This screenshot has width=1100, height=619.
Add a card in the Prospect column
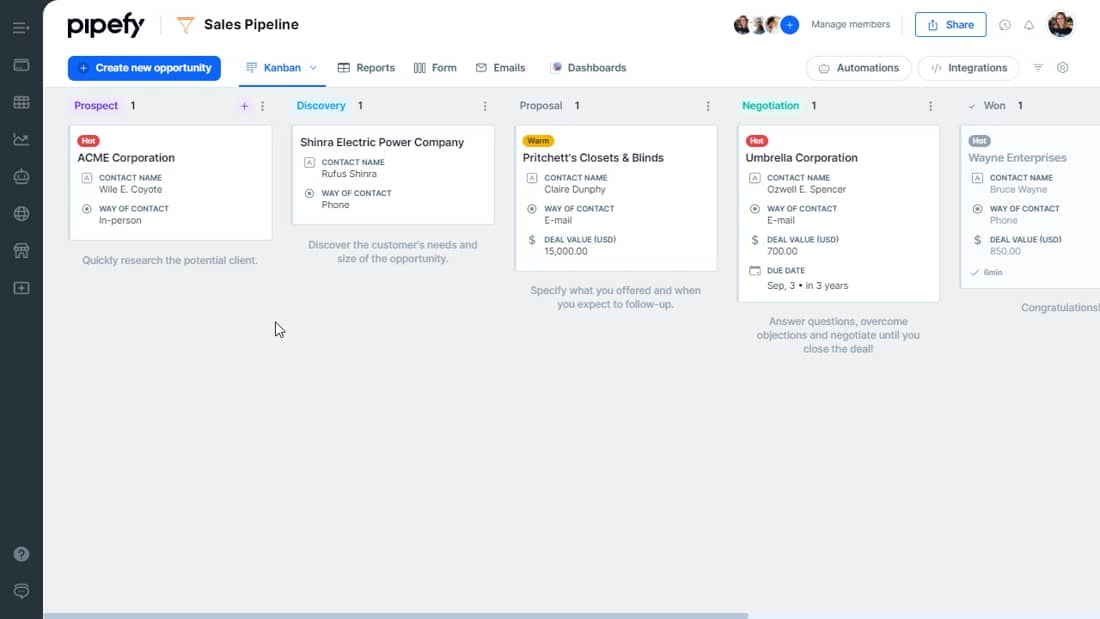pyautogui.click(x=244, y=106)
